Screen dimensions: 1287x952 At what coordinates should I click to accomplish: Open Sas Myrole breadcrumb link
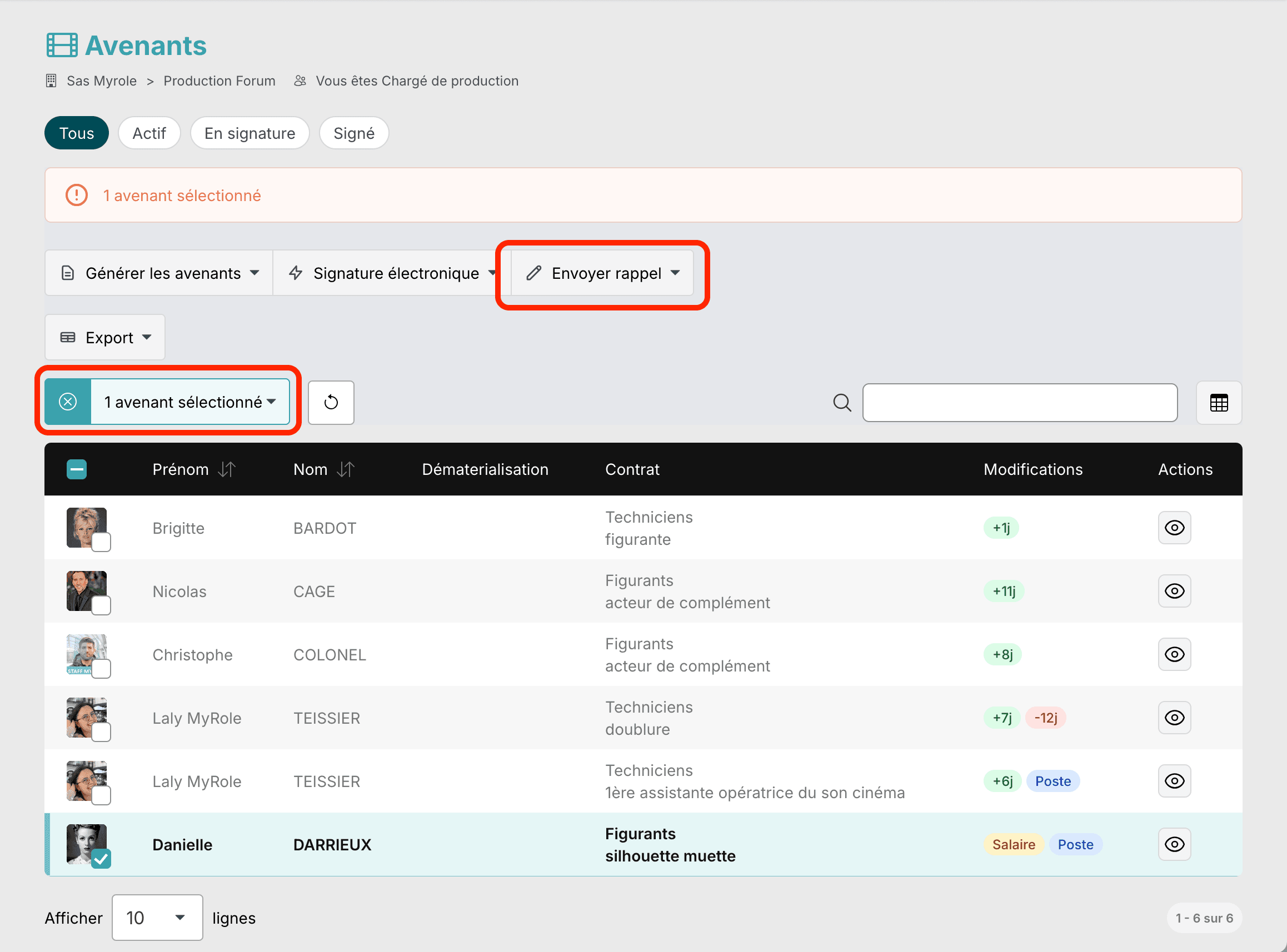pyautogui.click(x=102, y=81)
